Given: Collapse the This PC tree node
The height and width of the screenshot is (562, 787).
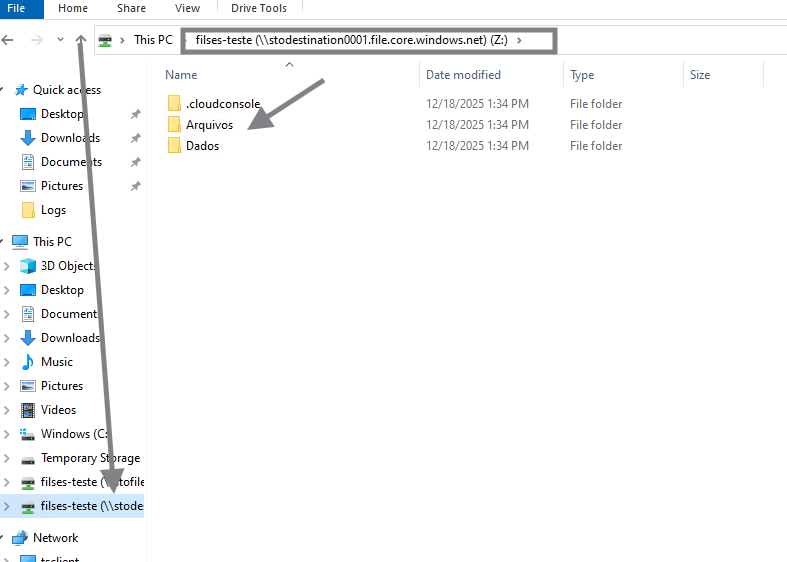Looking at the screenshot, I should point(2,242).
